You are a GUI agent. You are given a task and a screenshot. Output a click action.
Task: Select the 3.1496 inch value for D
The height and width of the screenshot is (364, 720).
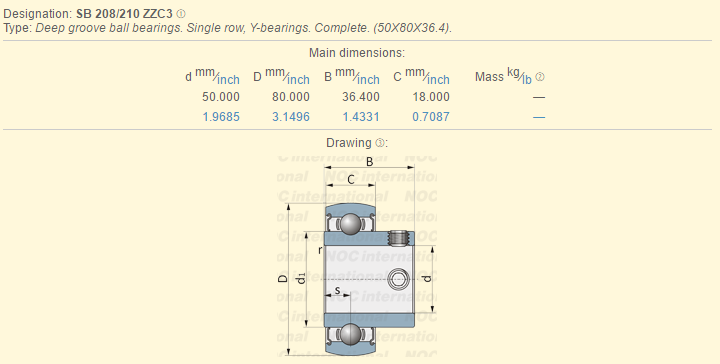pyautogui.click(x=291, y=117)
